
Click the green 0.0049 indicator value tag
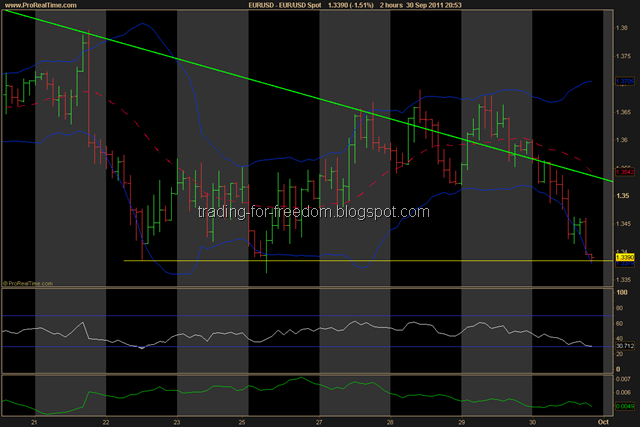point(624,406)
